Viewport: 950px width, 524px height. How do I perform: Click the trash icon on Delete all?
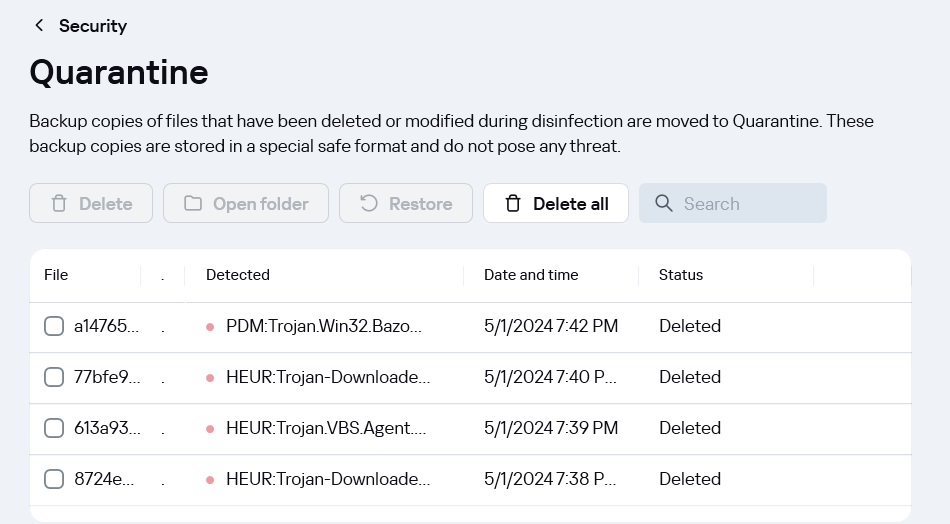tap(513, 204)
